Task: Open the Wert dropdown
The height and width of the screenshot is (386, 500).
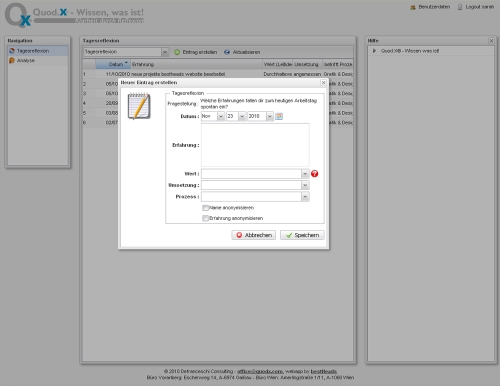Action: (x=305, y=174)
